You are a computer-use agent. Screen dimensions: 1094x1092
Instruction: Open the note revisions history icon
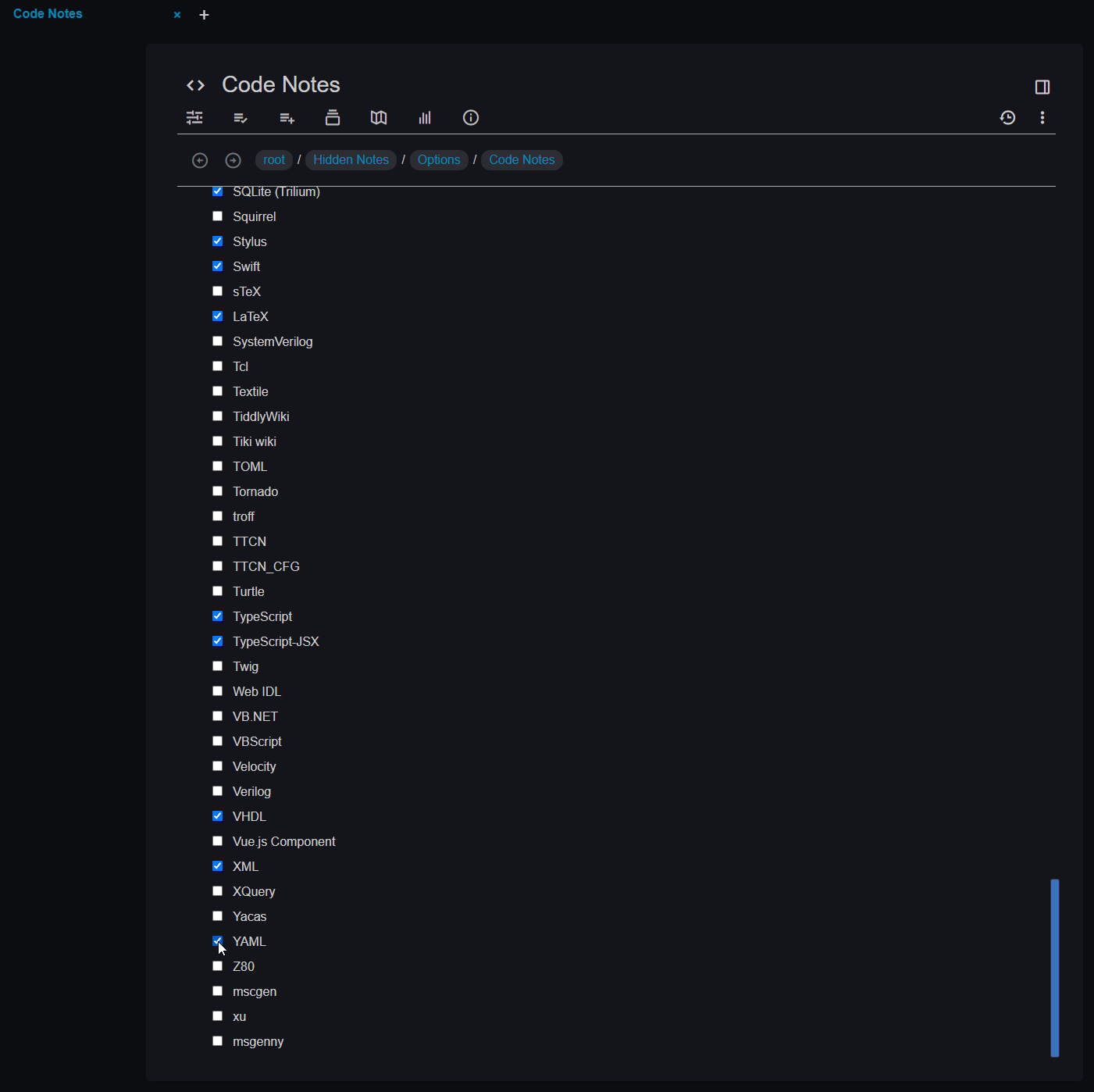(1008, 118)
